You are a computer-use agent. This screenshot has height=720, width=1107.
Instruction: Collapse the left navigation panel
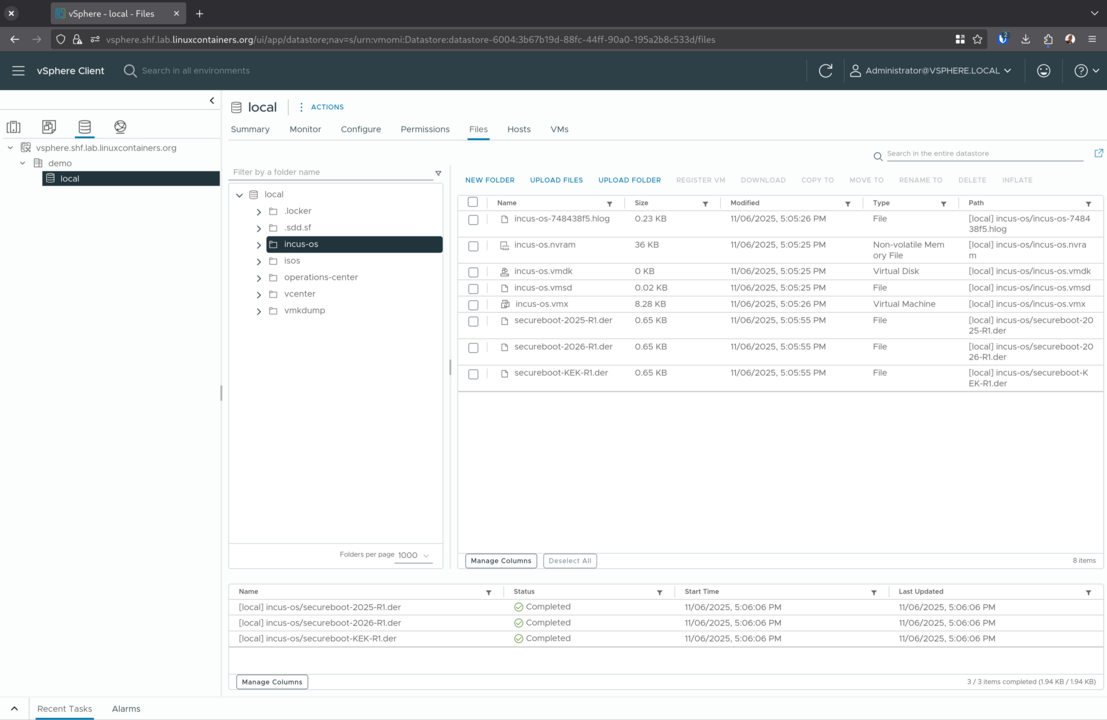pos(212,100)
